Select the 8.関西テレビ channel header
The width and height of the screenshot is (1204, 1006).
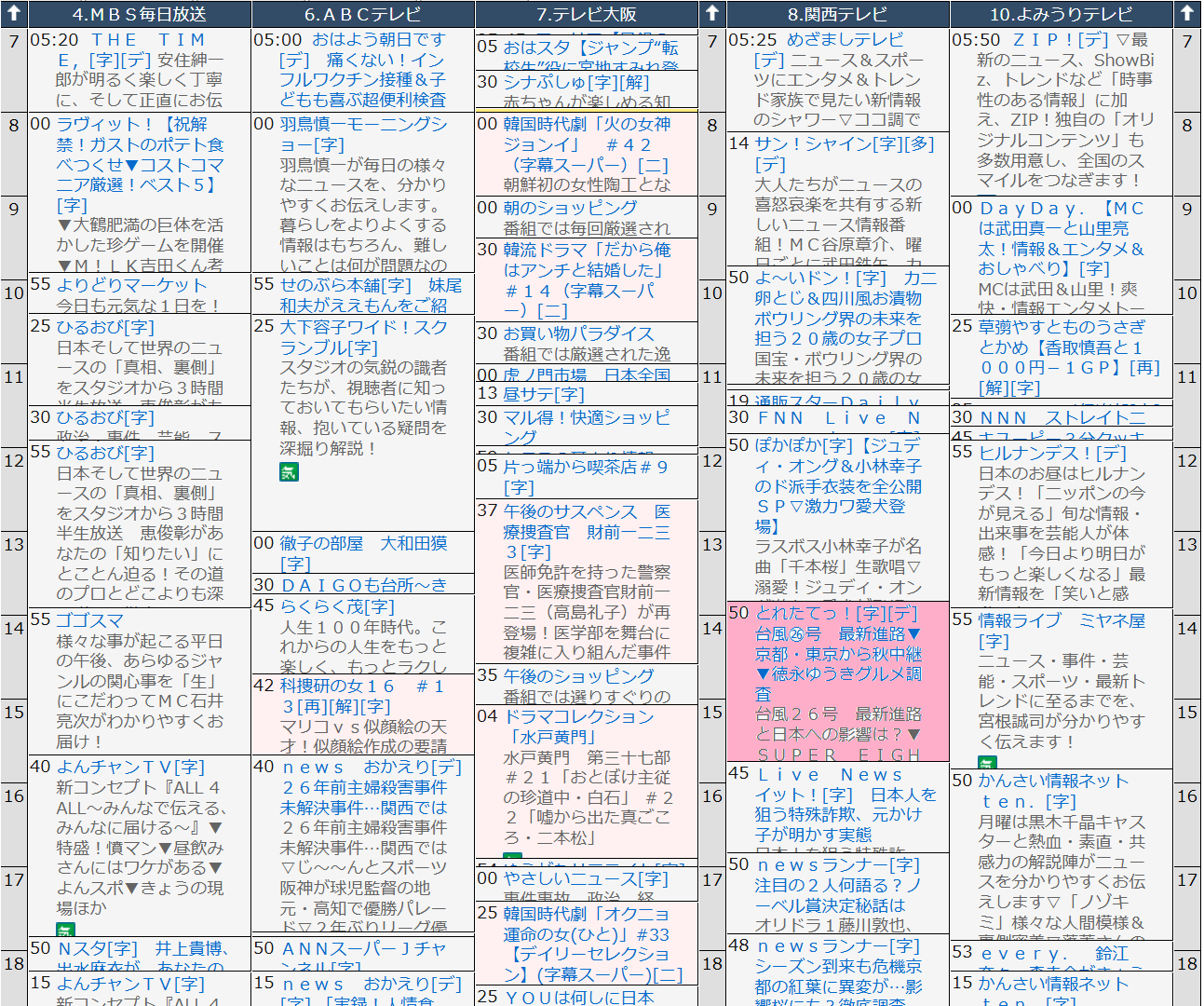(x=838, y=14)
